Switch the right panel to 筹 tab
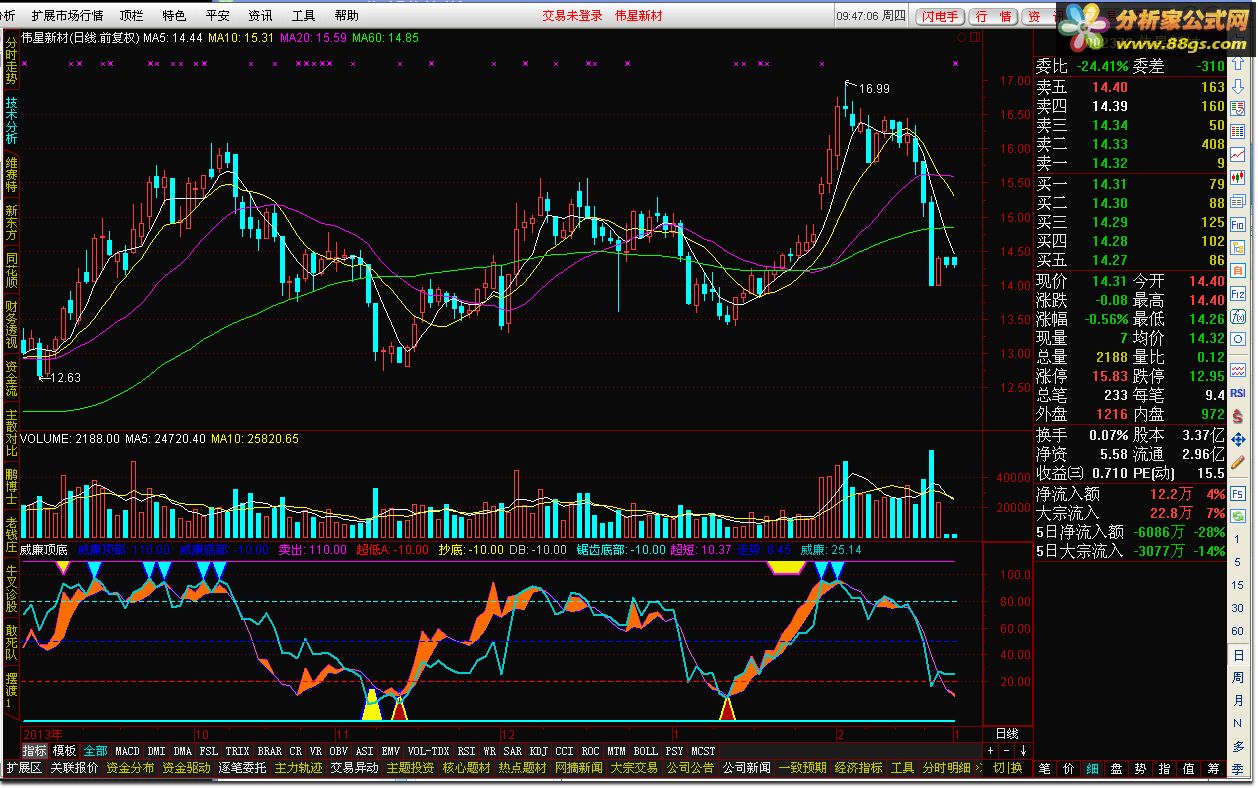The image size is (1258, 788). point(1212,768)
